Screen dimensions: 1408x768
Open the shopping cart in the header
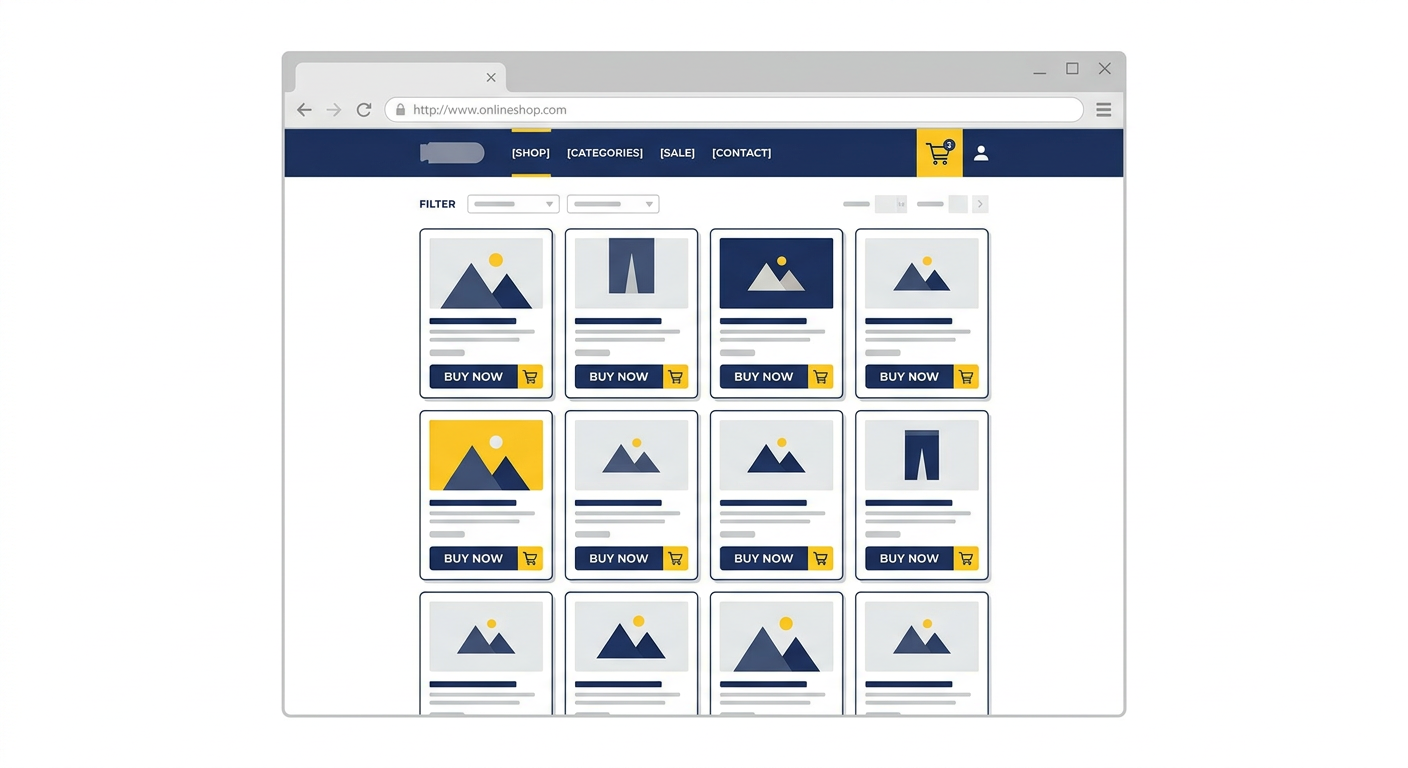coord(940,153)
